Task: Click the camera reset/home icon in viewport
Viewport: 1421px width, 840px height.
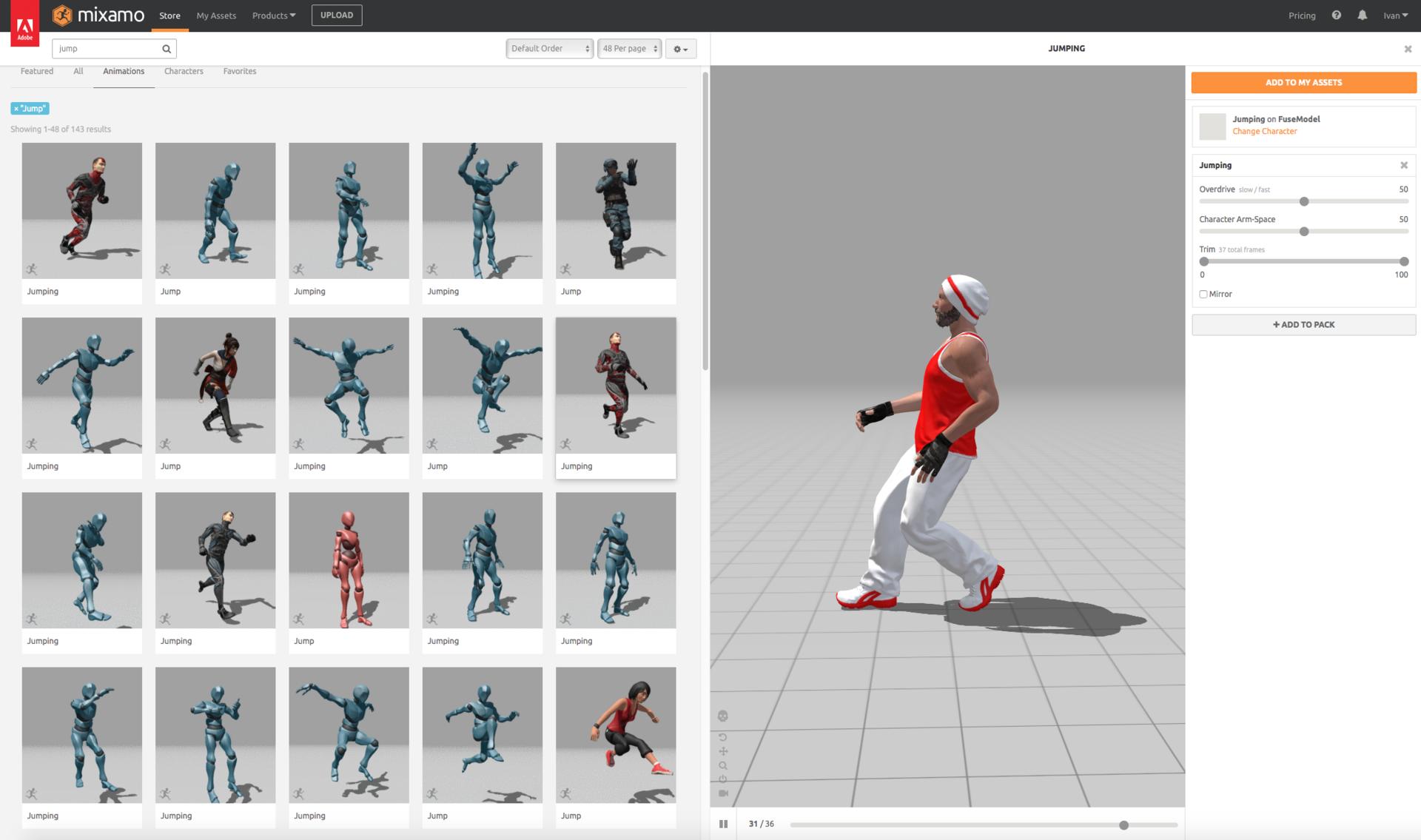Action: click(x=723, y=734)
